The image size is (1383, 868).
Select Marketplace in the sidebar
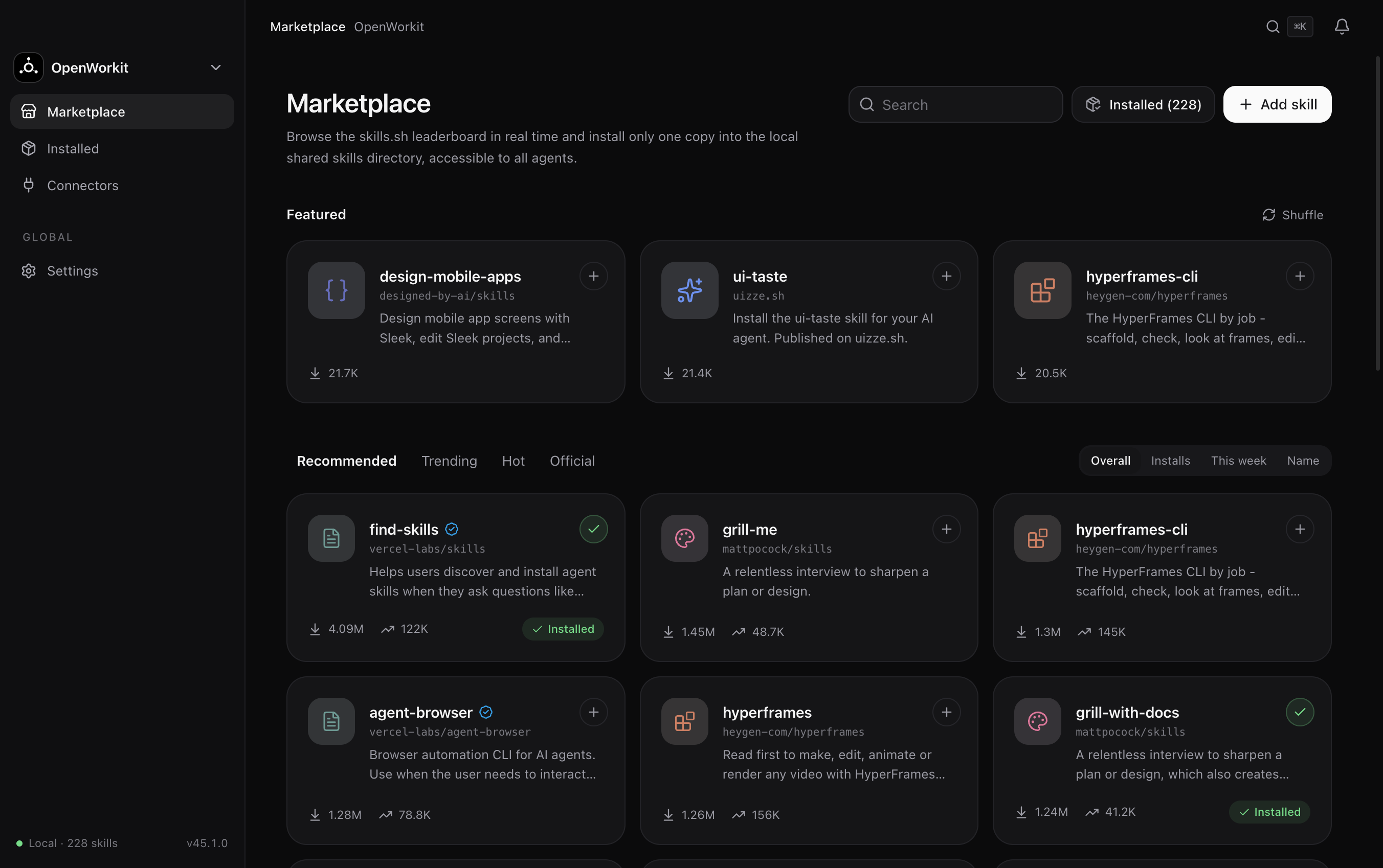click(122, 111)
